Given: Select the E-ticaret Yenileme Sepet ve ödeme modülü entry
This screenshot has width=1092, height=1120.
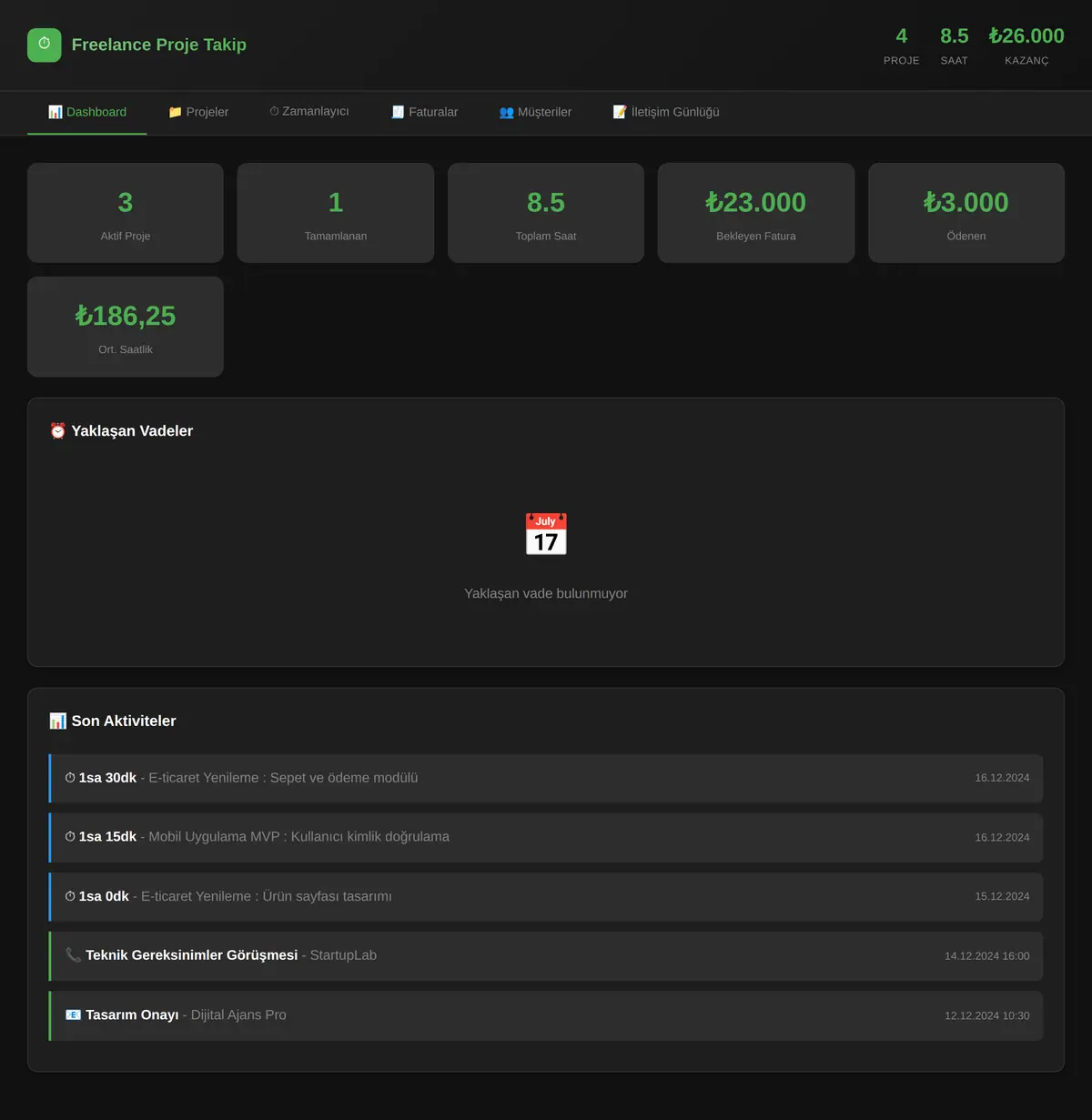Looking at the screenshot, I should (x=546, y=778).
